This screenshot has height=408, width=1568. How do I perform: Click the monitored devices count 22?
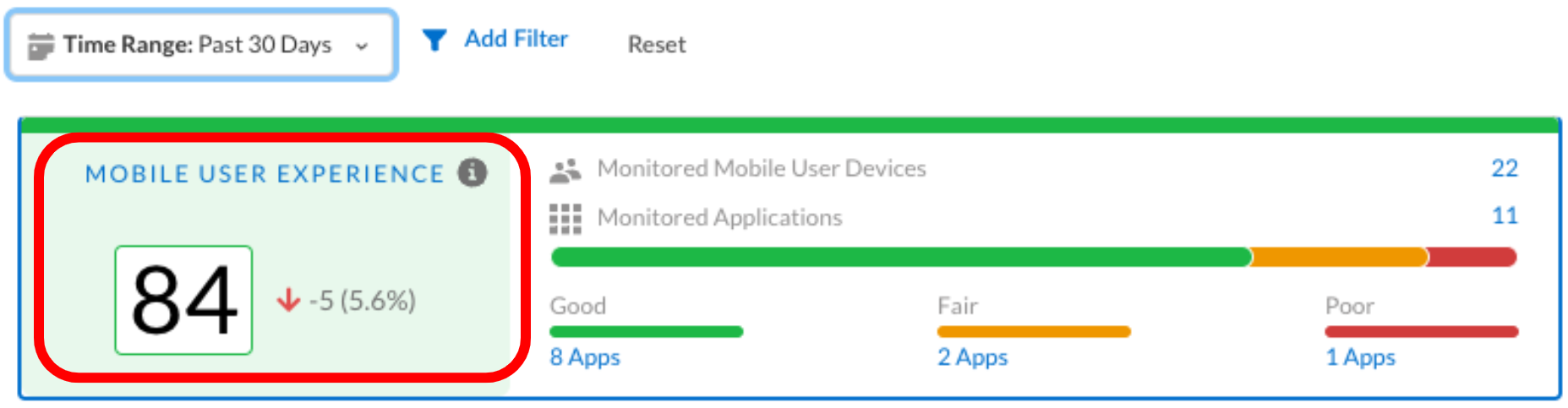pos(1504,168)
